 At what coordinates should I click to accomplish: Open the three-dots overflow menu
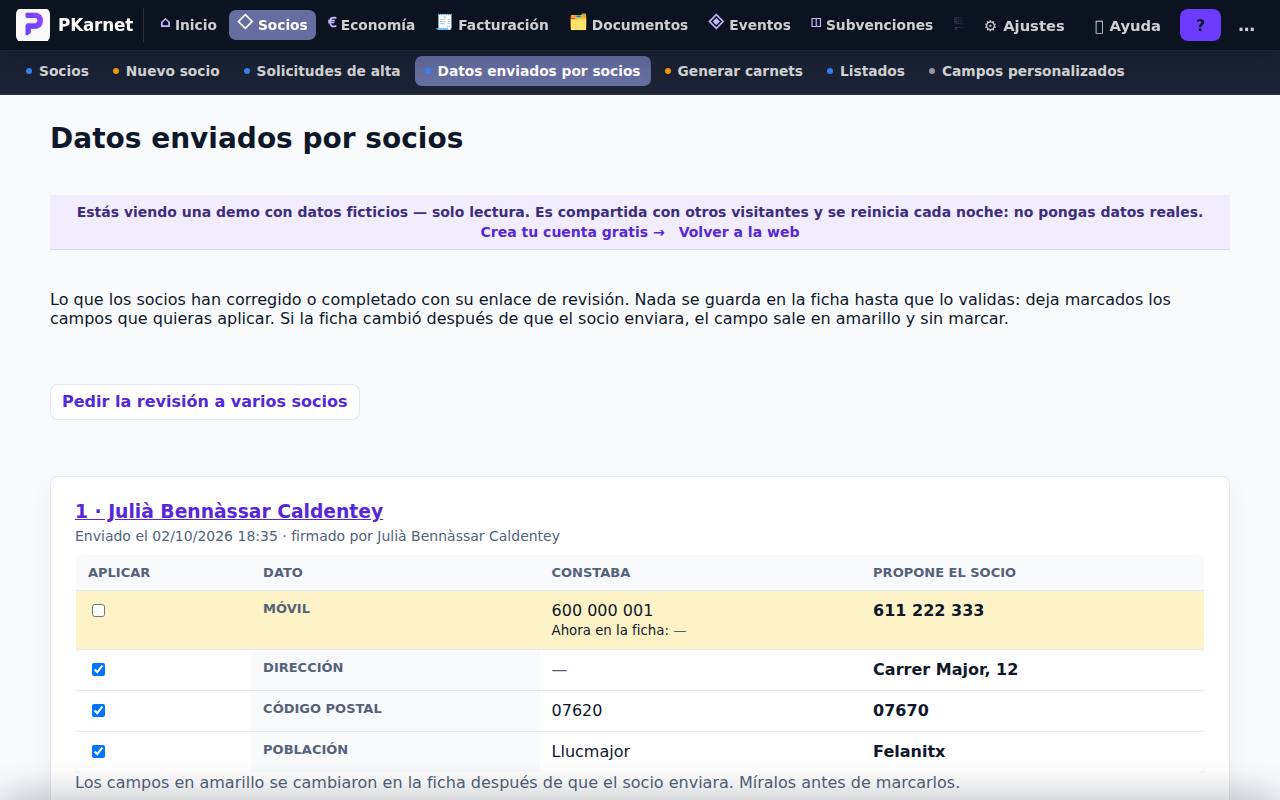pyautogui.click(x=1246, y=25)
